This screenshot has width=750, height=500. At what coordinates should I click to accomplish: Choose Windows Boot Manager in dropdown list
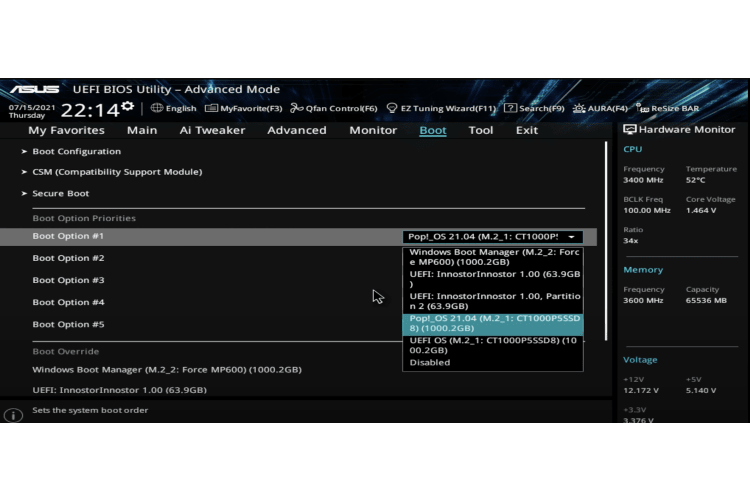tap(493, 257)
